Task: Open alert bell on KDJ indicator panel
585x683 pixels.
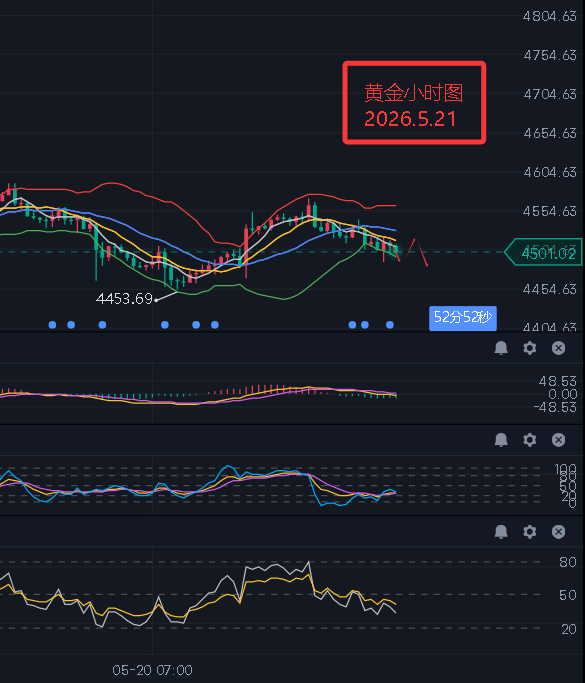Action: [501, 440]
